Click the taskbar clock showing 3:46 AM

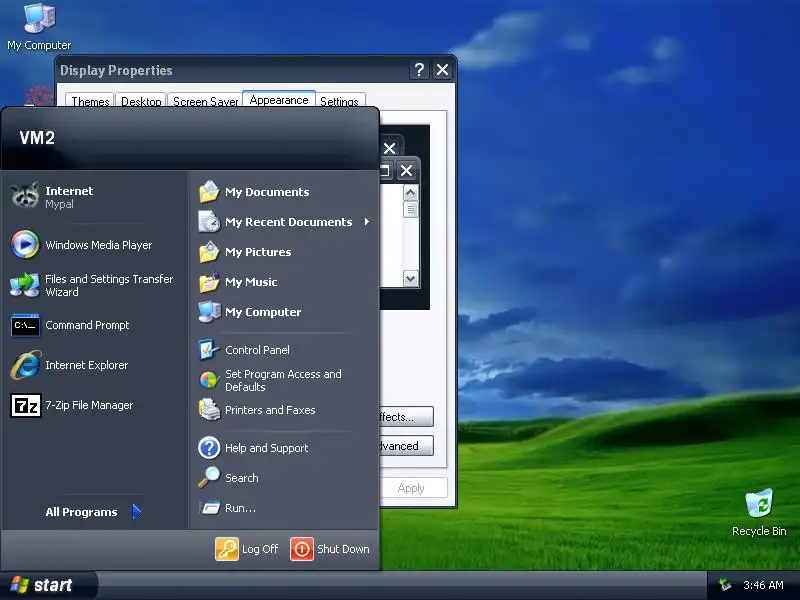763,585
